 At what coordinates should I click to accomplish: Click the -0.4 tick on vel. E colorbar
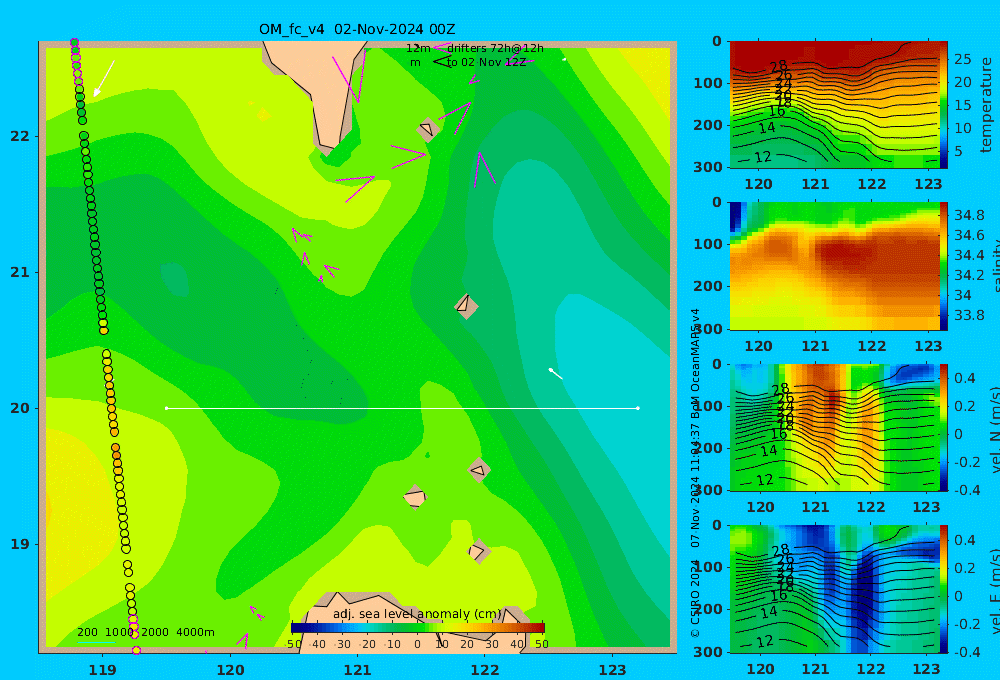click(966, 652)
